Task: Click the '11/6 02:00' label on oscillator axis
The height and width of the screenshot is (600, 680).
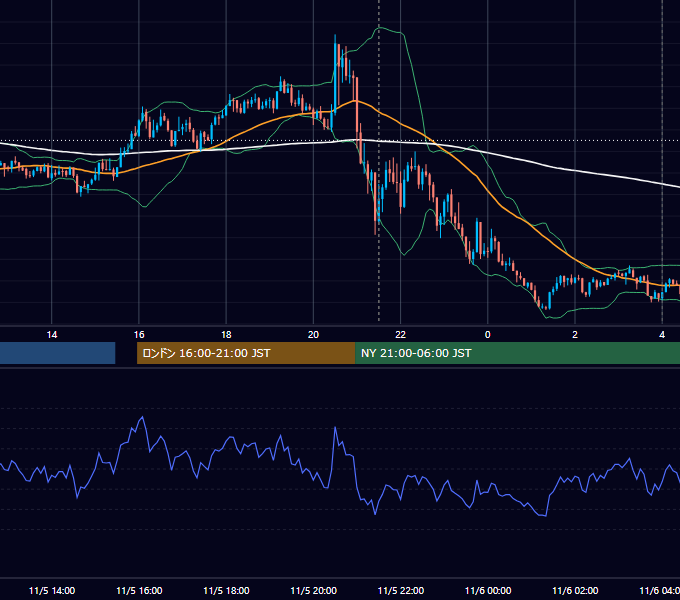Action: tap(575, 591)
